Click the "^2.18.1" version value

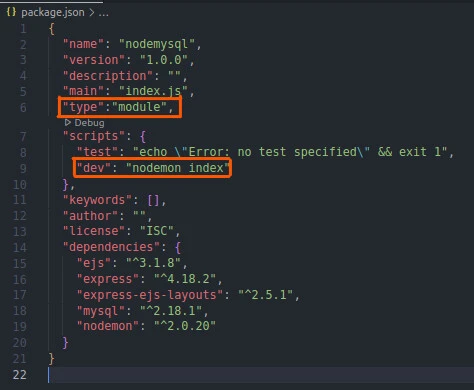pyautogui.click(x=171, y=311)
